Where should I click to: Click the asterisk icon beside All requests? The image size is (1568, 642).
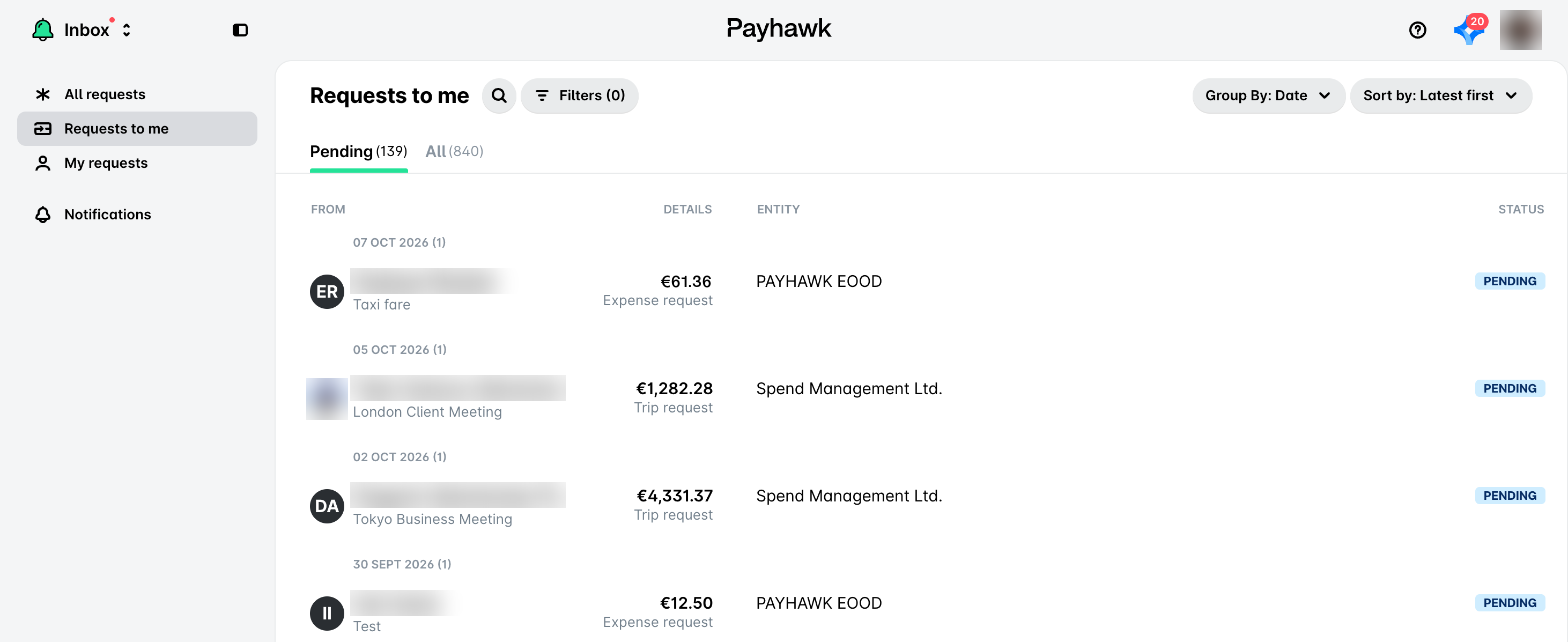click(42, 94)
